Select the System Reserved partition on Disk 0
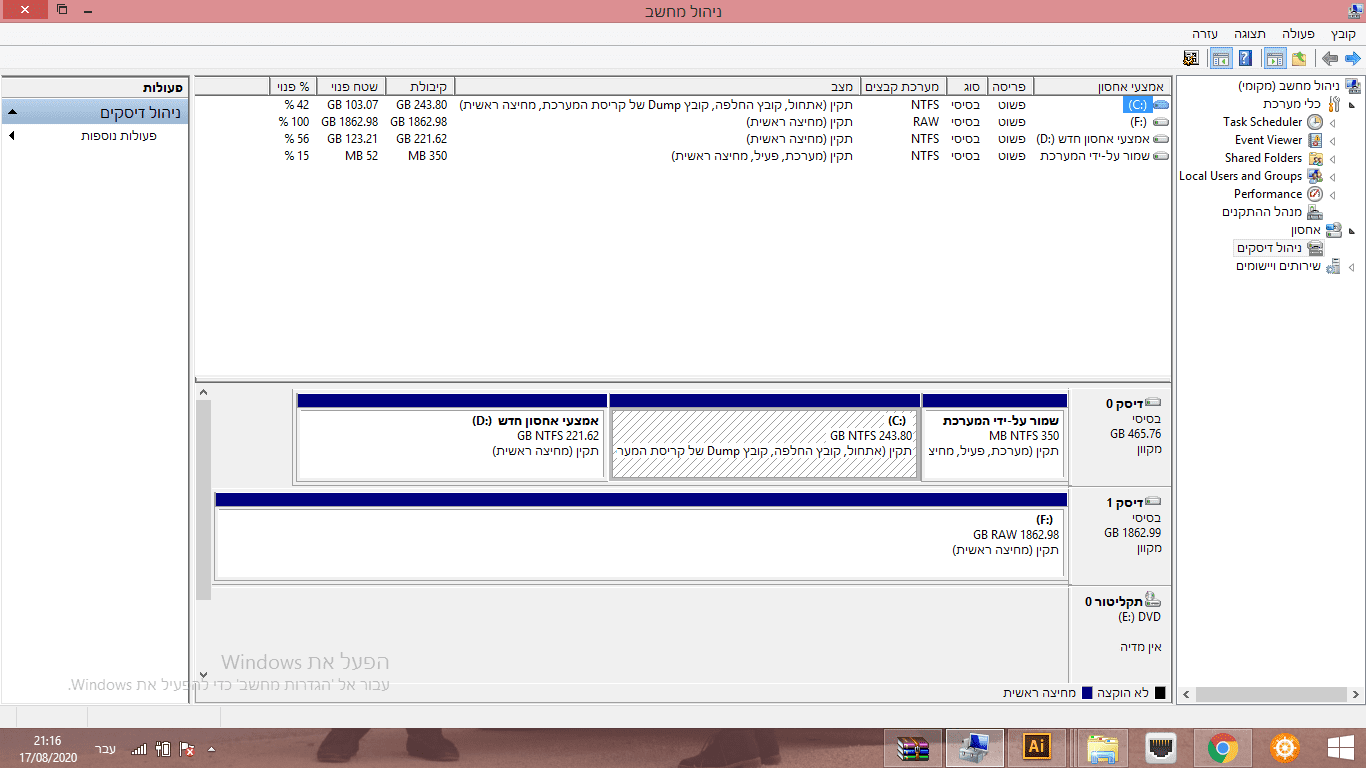Screen dimensions: 1366x768 pyautogui.click(x=994, y=437)
